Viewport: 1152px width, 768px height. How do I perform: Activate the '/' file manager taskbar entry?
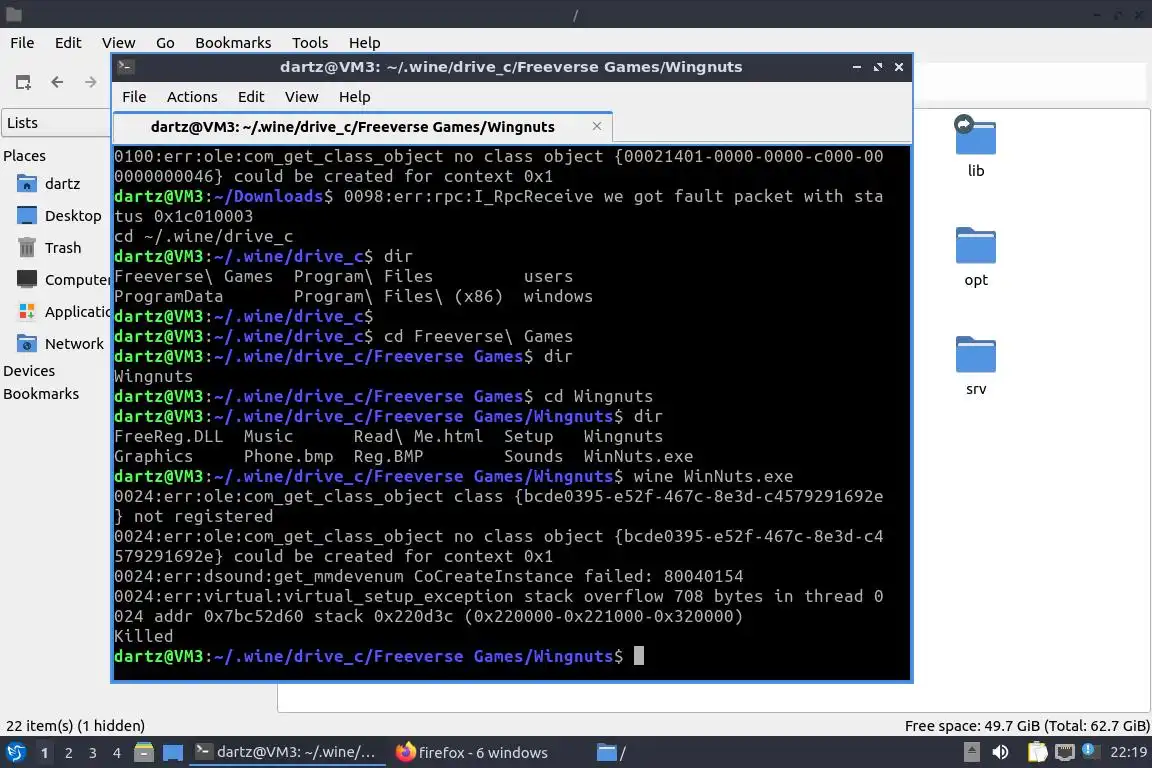[611, 752]
